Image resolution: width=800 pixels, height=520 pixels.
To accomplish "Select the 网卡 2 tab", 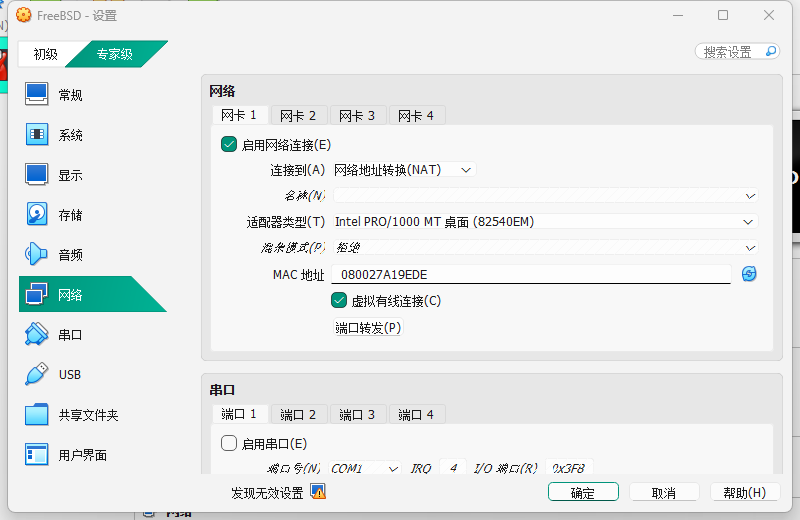I will pos(298,116).
